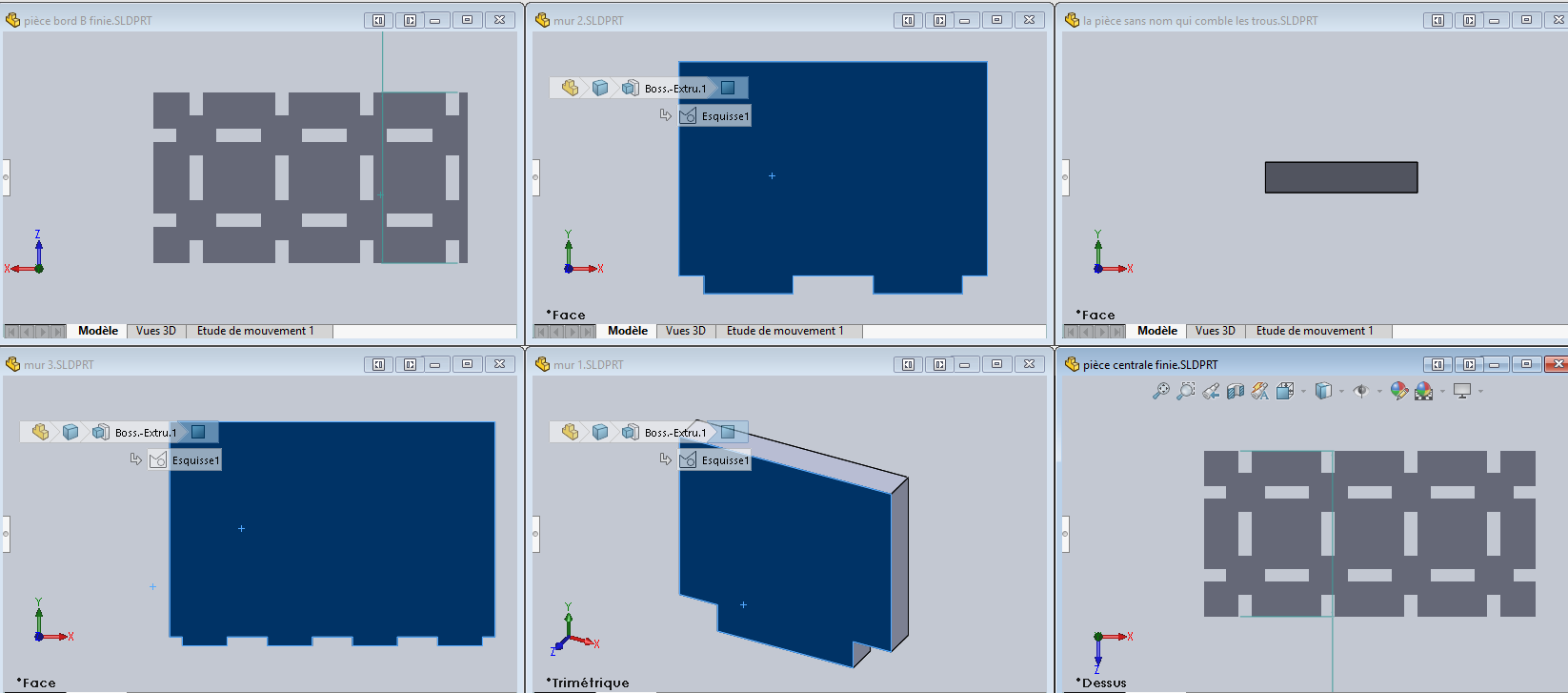Toggle the Section View tool
Viewport: 1568px width, 693px height.
click(x=1236, y=391)
